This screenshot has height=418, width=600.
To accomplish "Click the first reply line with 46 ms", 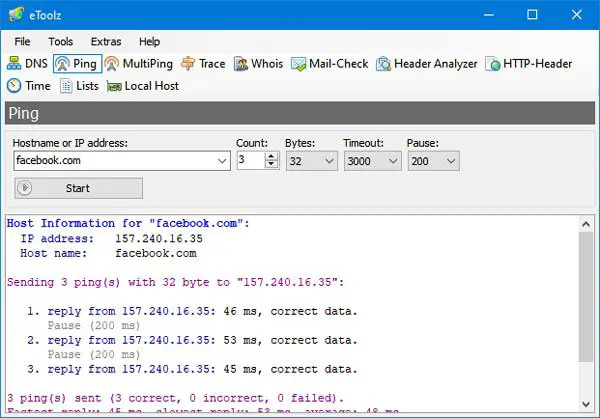I will (192, 311).
